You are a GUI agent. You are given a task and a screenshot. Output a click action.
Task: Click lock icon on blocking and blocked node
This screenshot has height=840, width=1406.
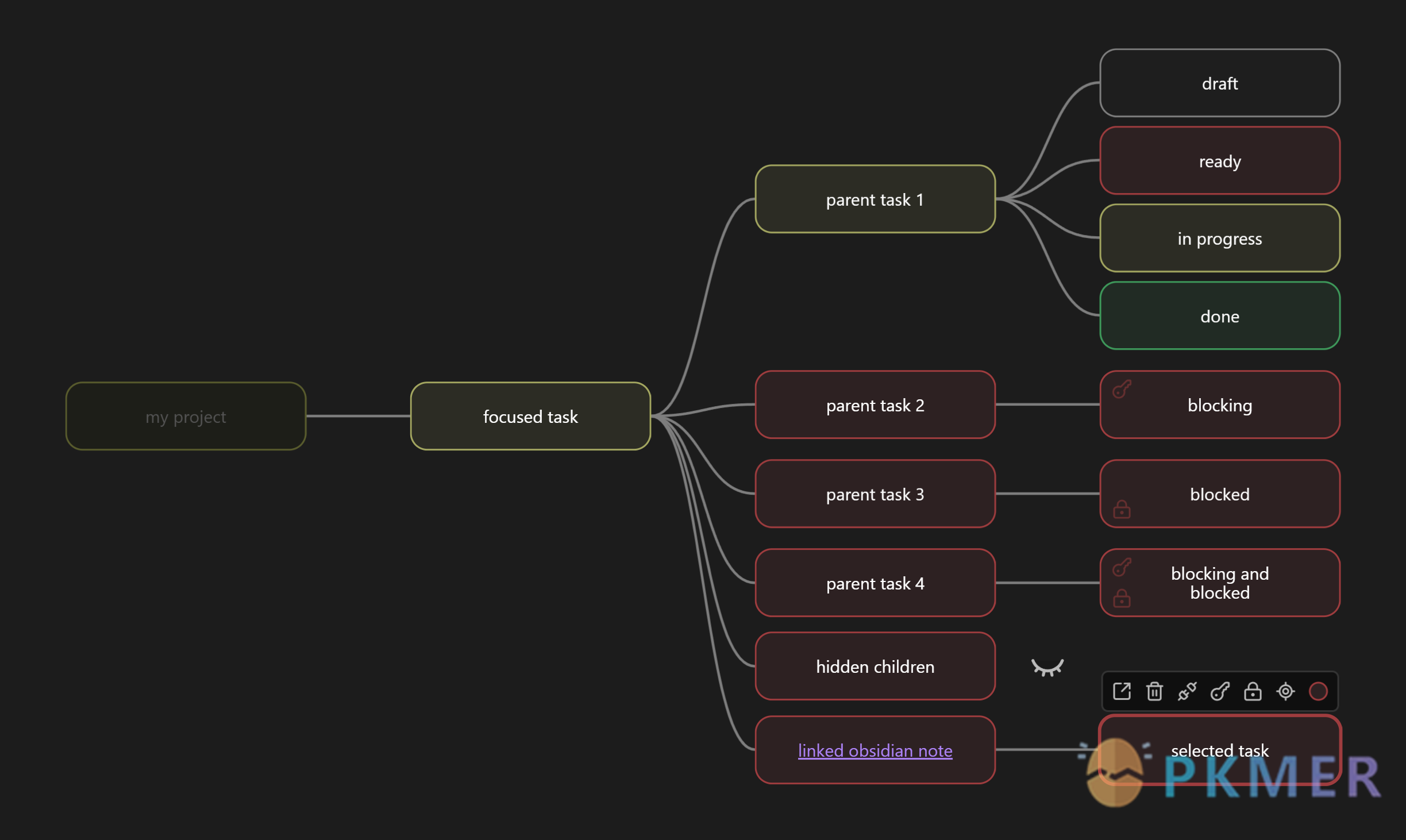click(1122, 598)
